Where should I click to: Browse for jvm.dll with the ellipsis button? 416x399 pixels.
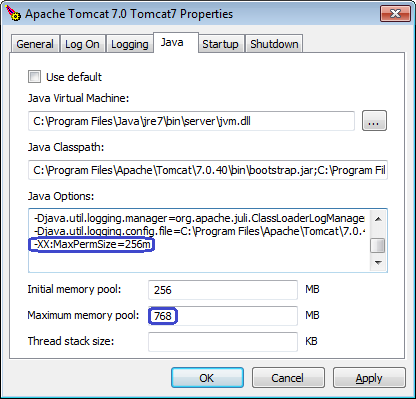(374, 121)
